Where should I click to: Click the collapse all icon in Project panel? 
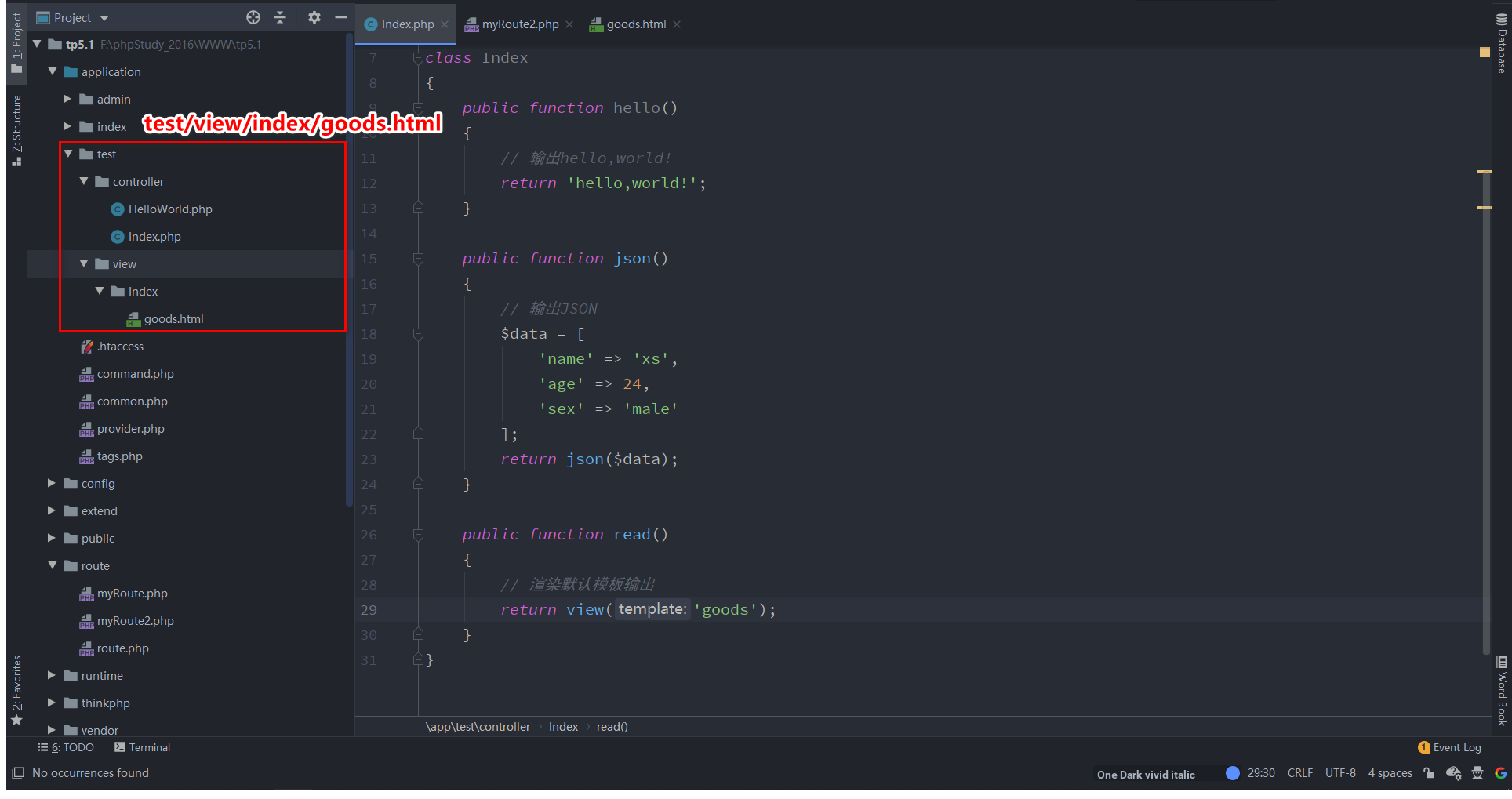point(280,17)
